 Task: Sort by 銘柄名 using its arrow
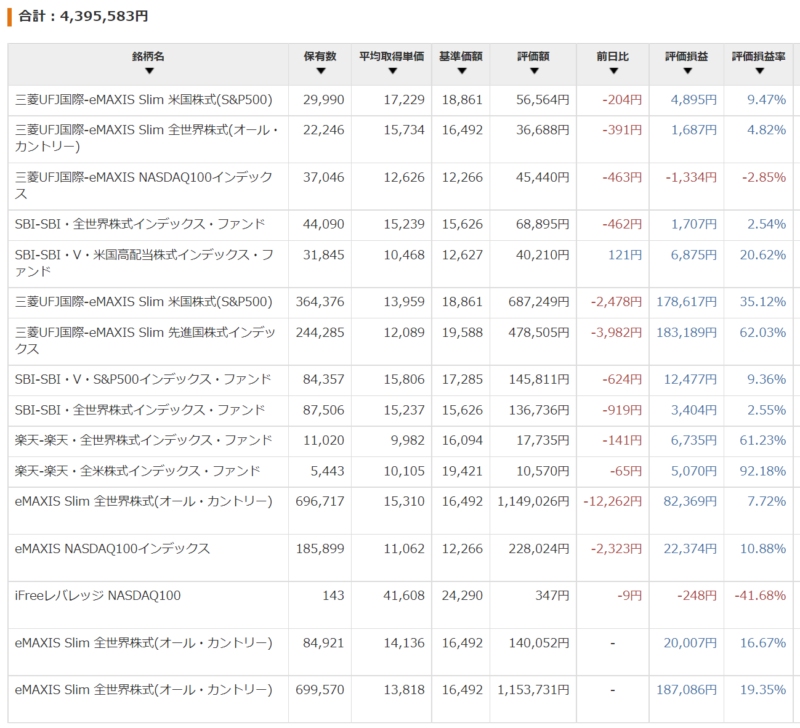point(149,71)
